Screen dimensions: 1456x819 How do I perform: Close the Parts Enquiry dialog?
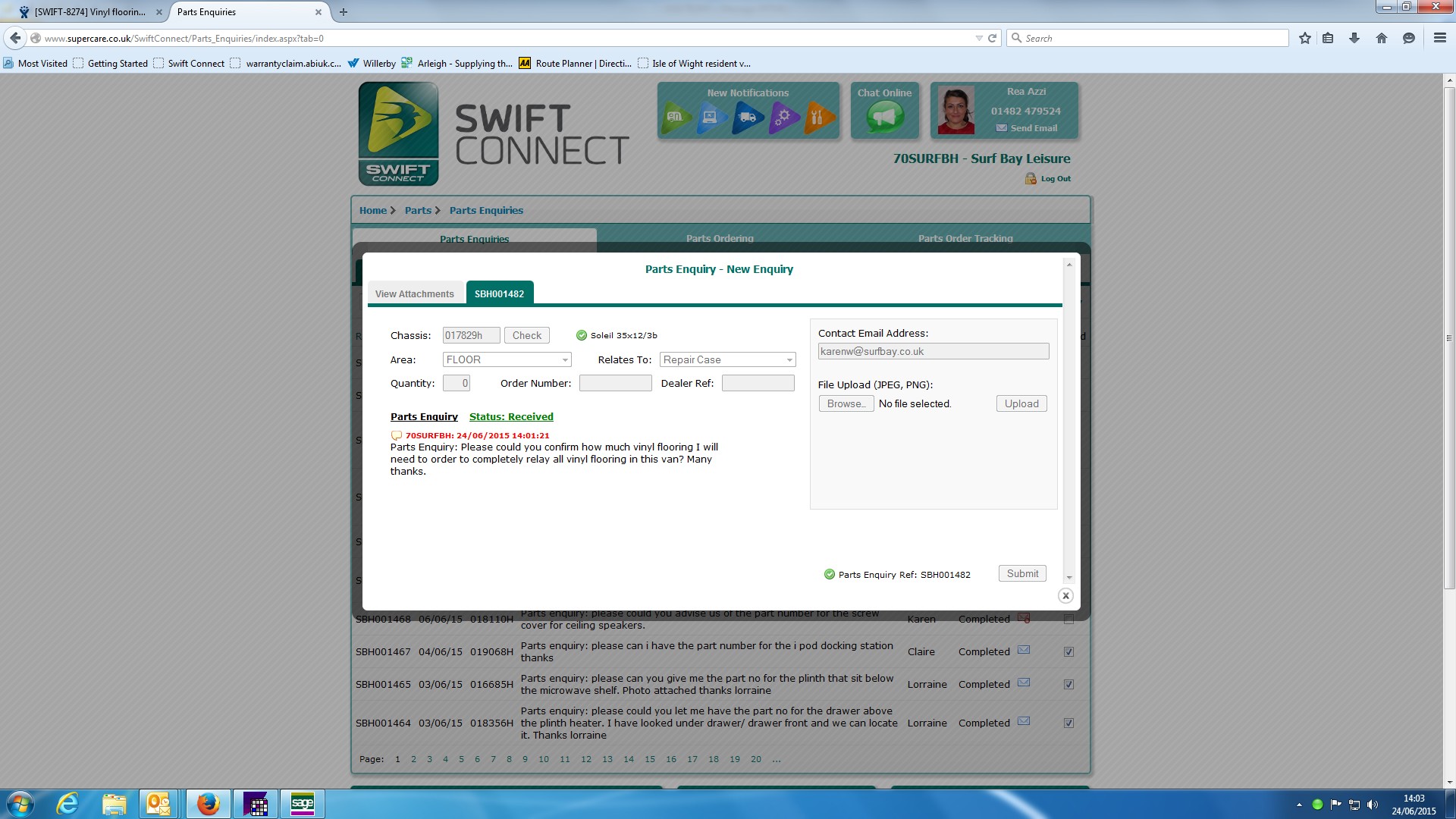tap(1065, 596)
